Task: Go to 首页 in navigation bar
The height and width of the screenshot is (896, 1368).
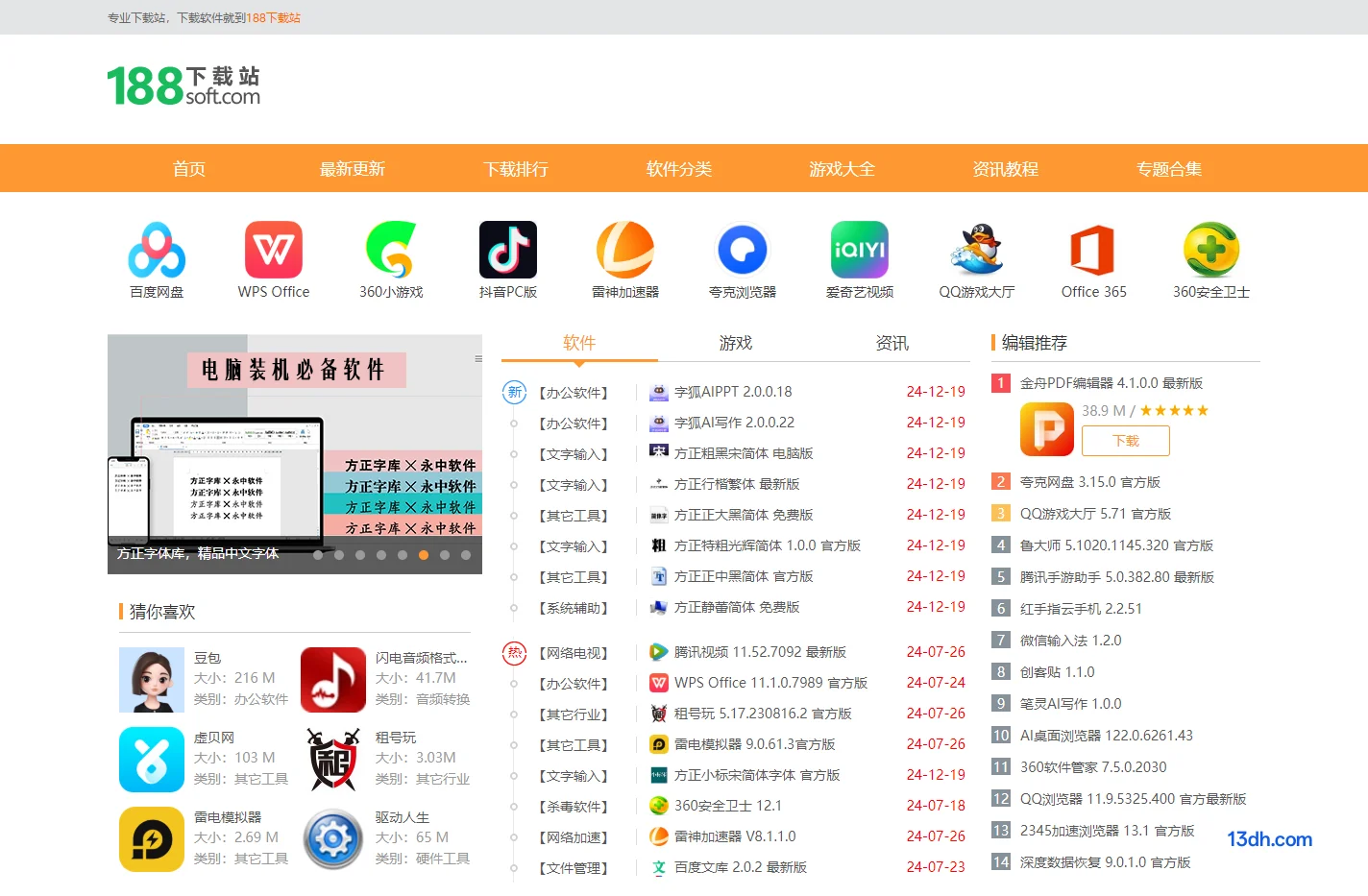Action: tap(189, 169)
